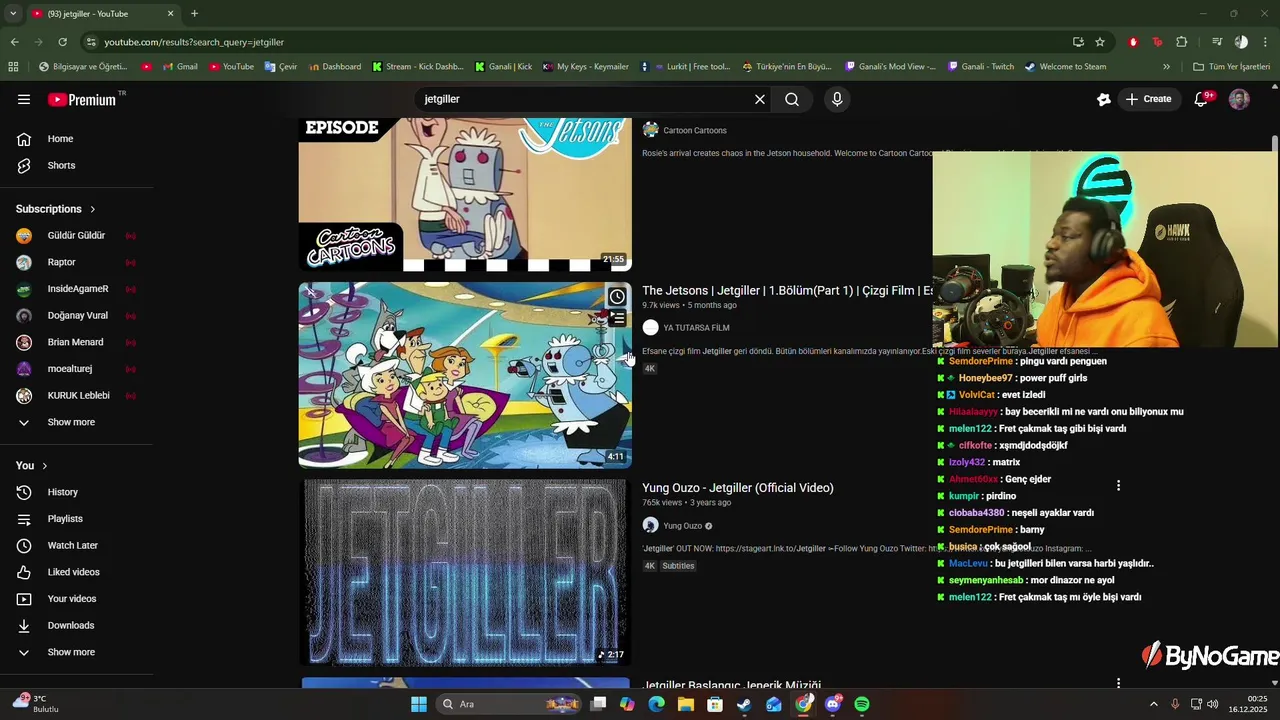This screenshot has width=1280, height=720.
Task: Open the YouTube guide hamburger menu
Action: [x=24, y=99]
